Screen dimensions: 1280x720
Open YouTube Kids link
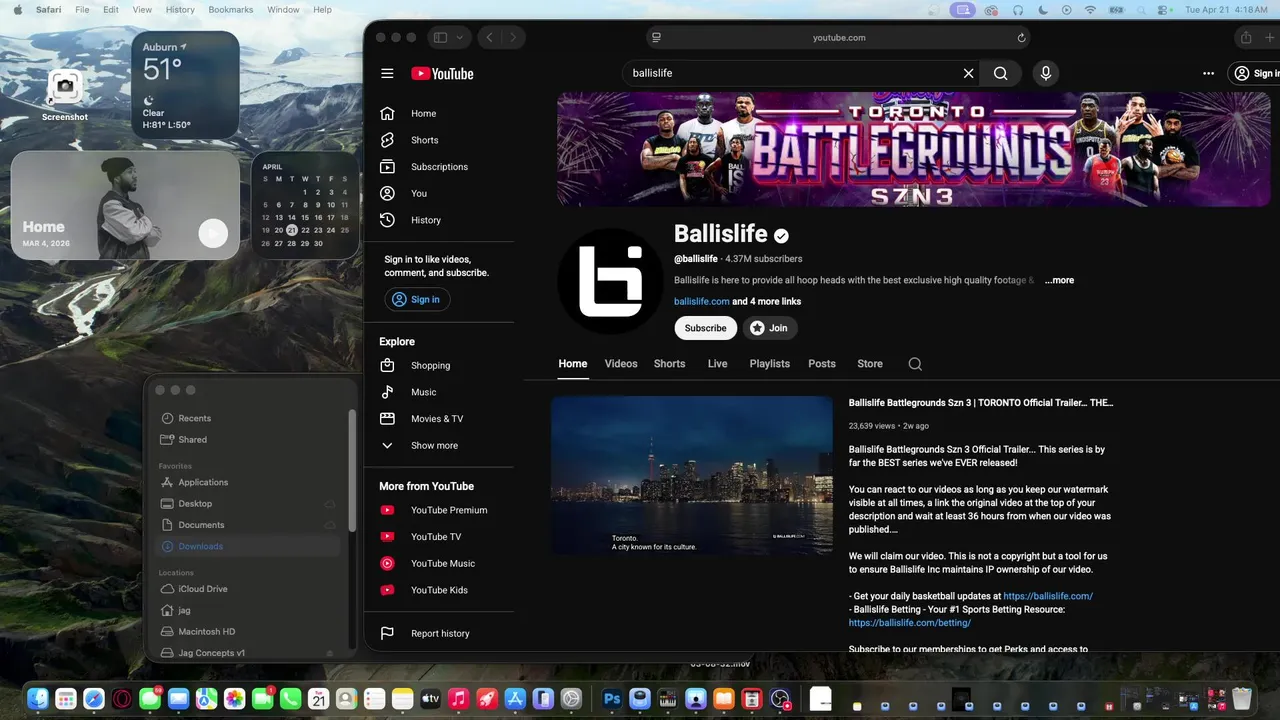pyautogui.click(x=439, y=590)
